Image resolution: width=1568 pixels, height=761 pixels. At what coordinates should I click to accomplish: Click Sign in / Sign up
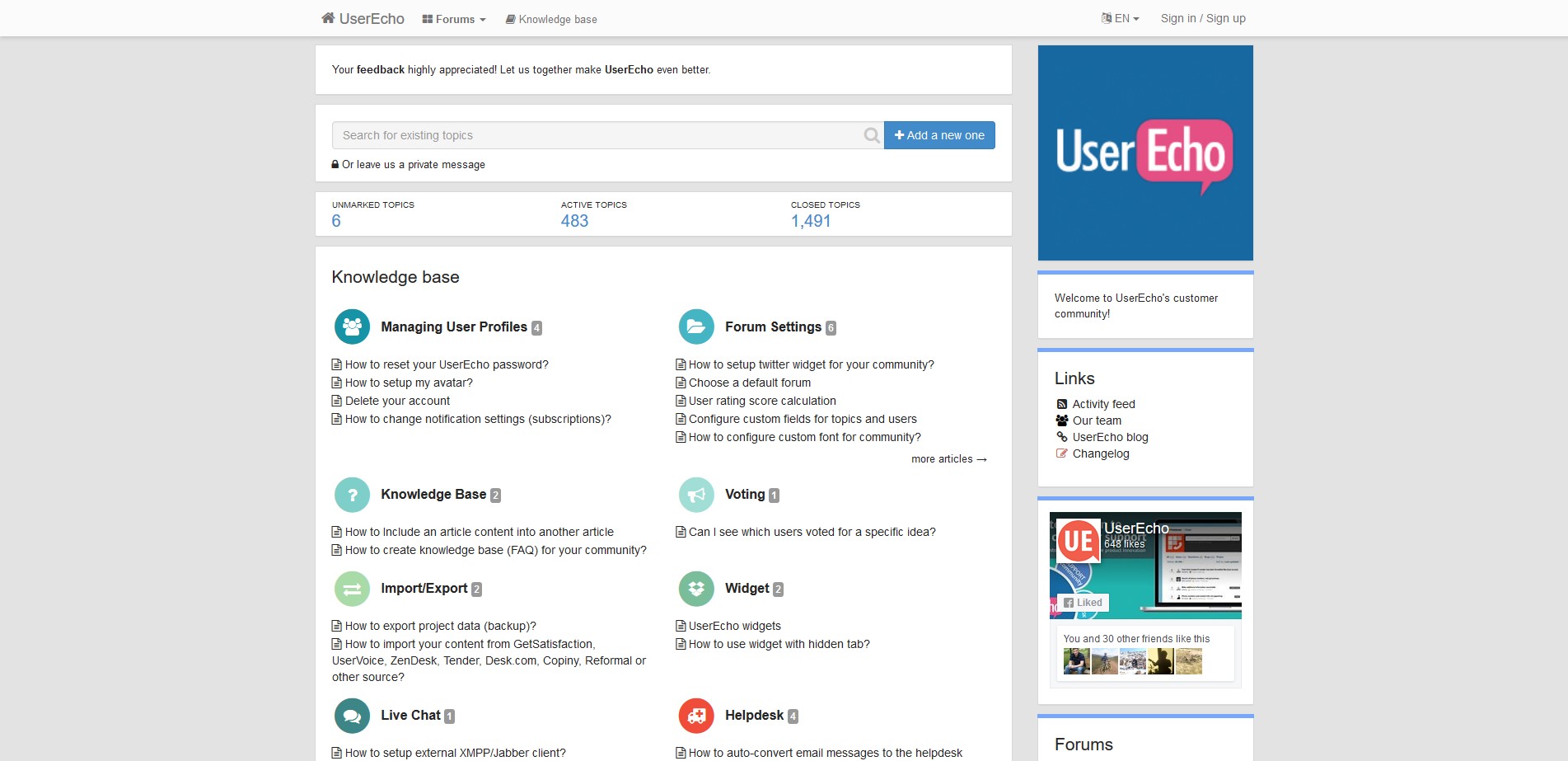click(x=1203, y=18)
